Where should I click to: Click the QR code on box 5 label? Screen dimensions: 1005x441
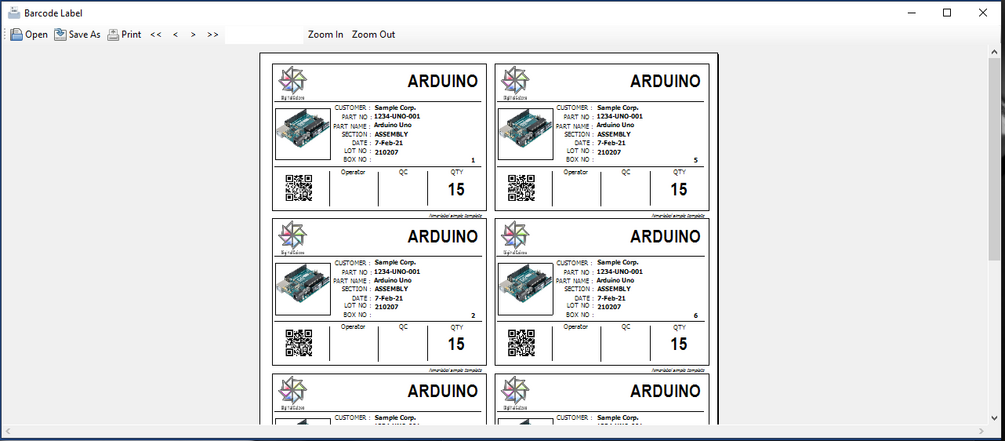521,188
